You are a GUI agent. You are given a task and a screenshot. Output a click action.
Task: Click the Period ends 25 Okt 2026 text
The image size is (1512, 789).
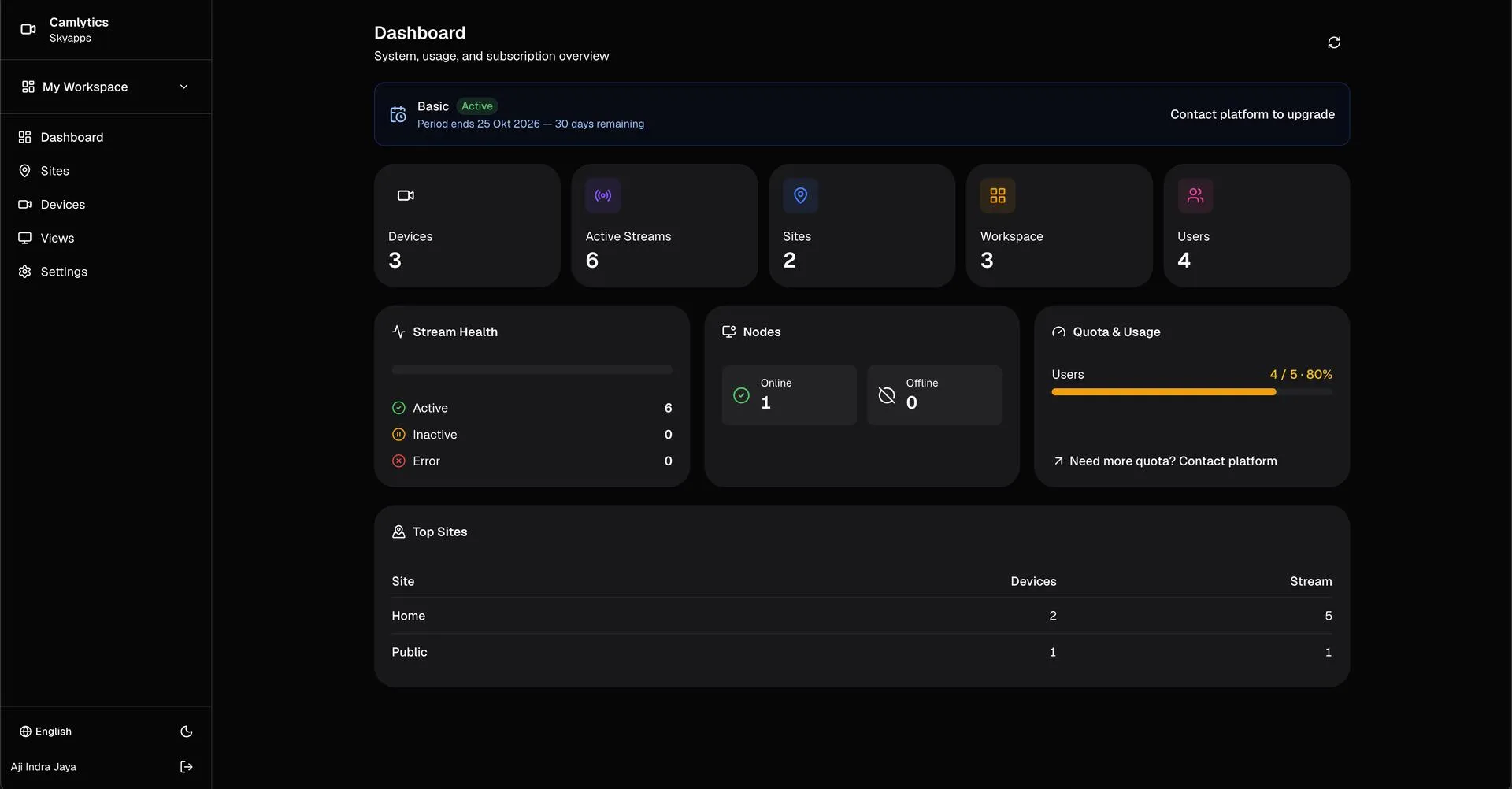coord(478,124)
